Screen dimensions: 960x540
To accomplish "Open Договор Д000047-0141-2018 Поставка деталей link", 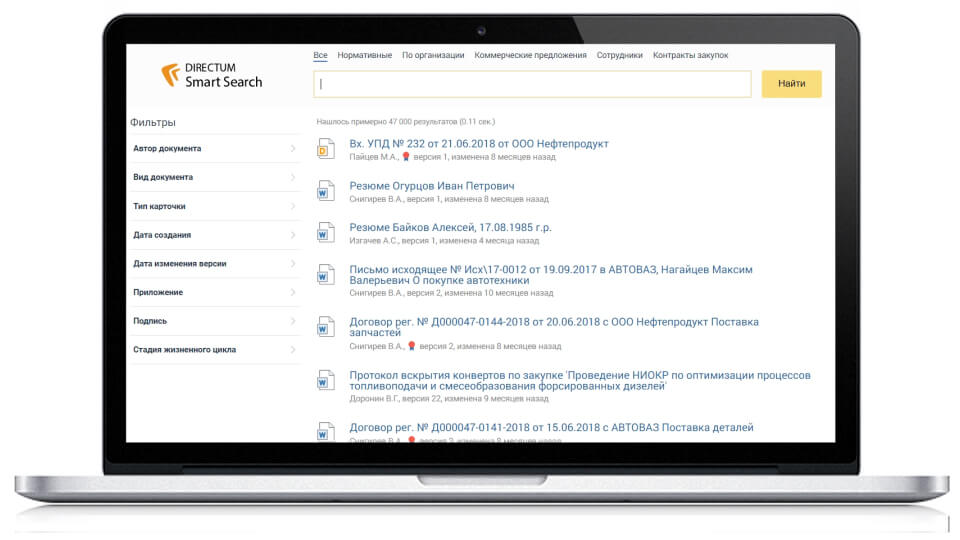I will (551, 427).
